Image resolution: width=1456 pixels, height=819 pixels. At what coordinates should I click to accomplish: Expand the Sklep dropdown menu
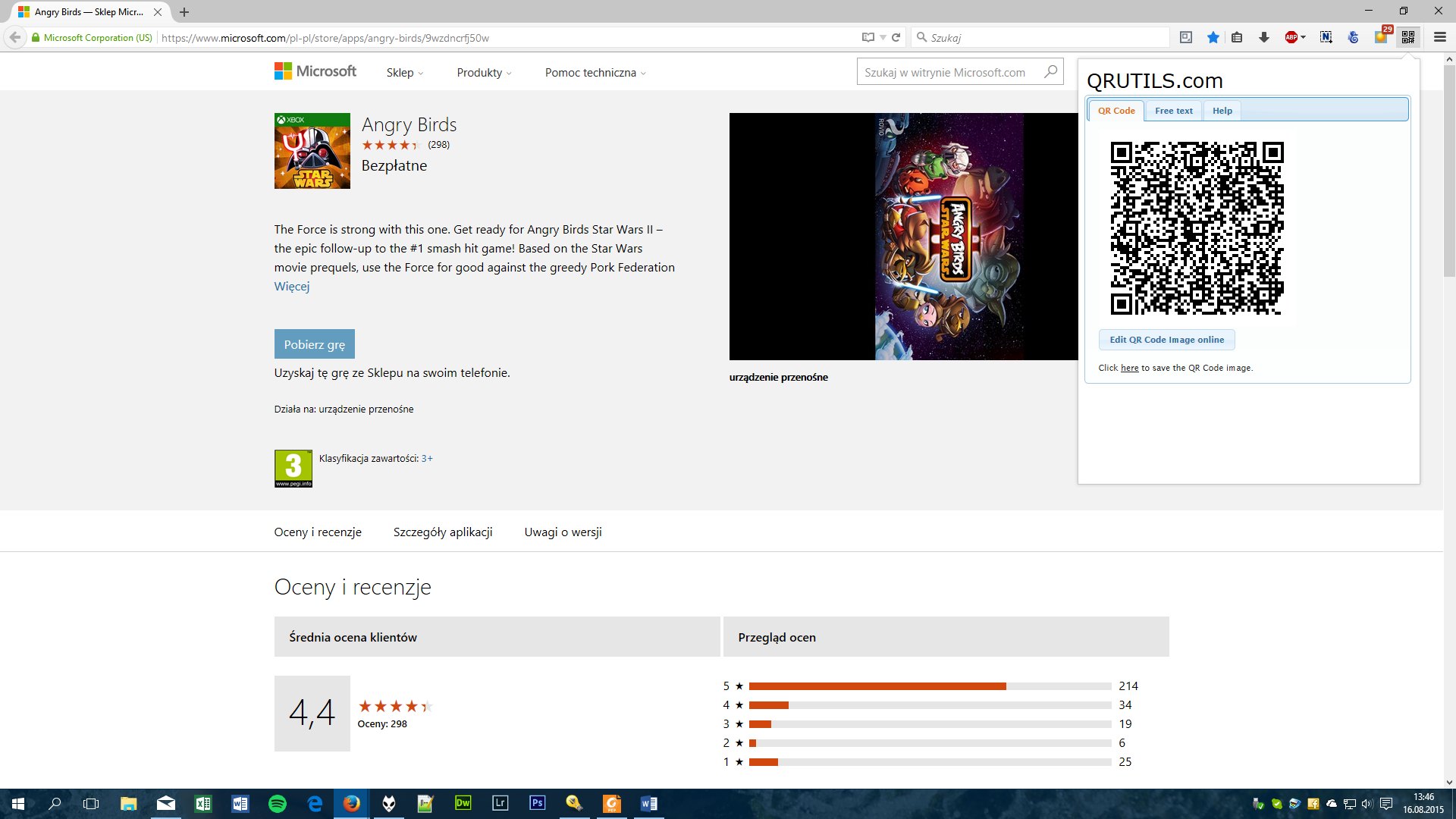(x=405, y=73)
